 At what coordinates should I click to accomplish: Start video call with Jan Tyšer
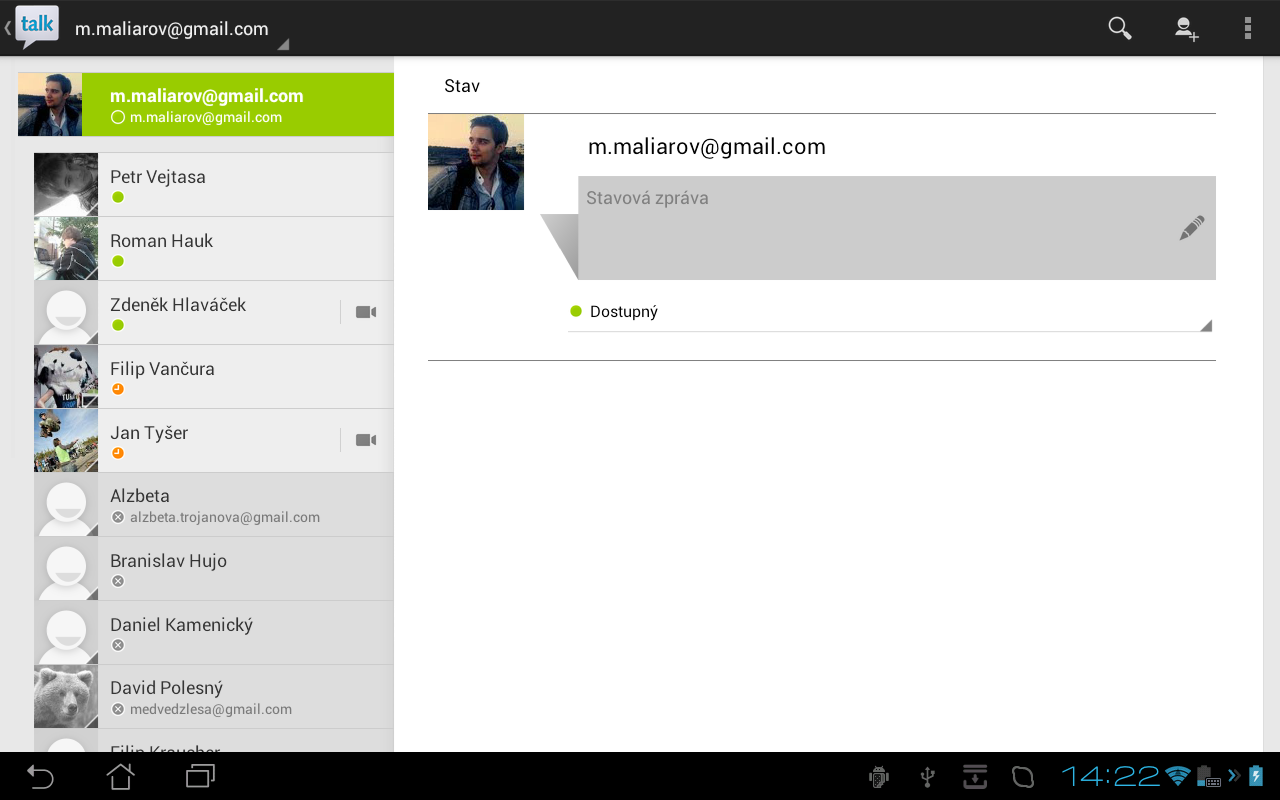[x=366, y=440]
